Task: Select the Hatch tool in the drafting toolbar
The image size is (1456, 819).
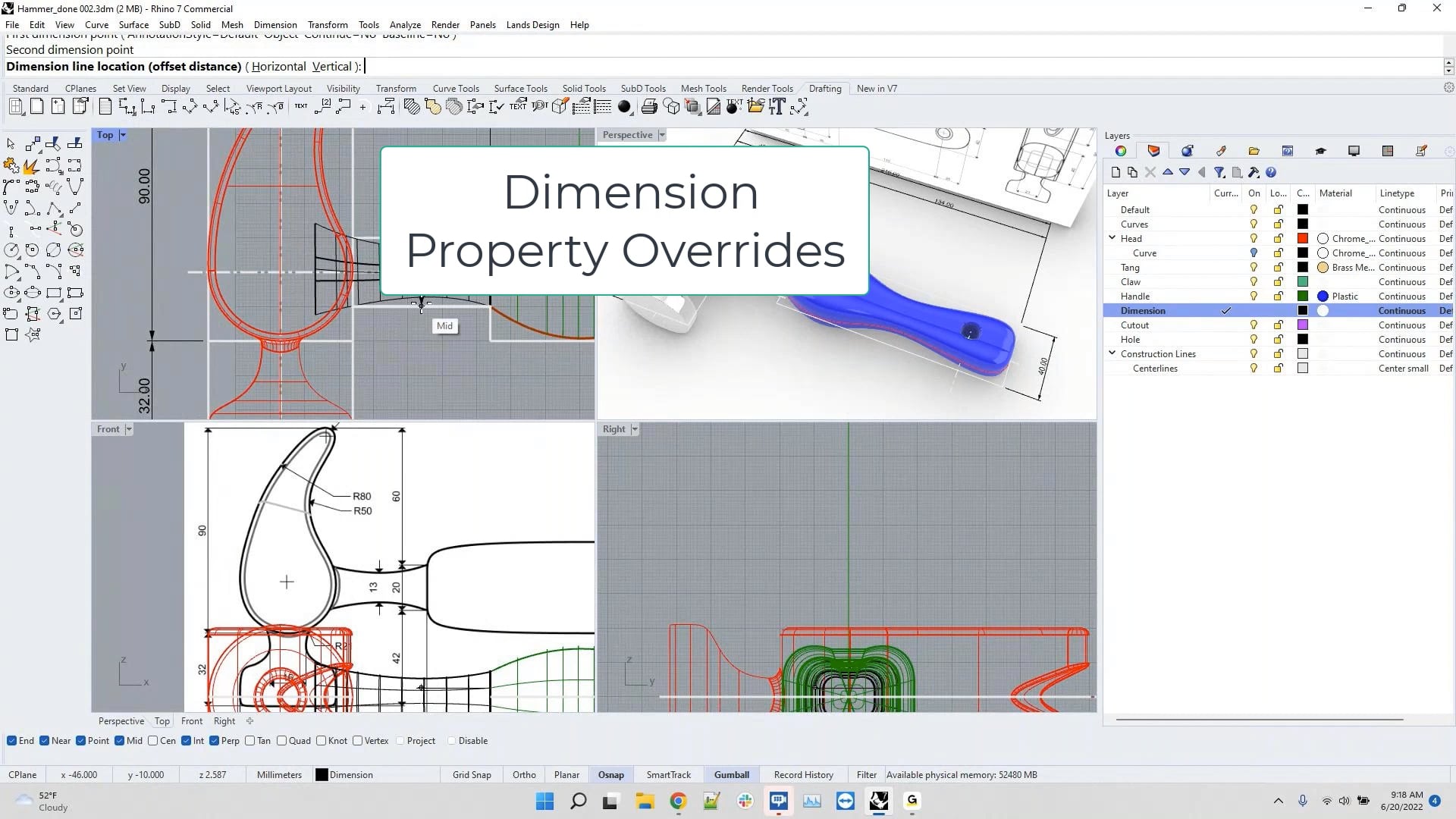Action: pos(413,107)
